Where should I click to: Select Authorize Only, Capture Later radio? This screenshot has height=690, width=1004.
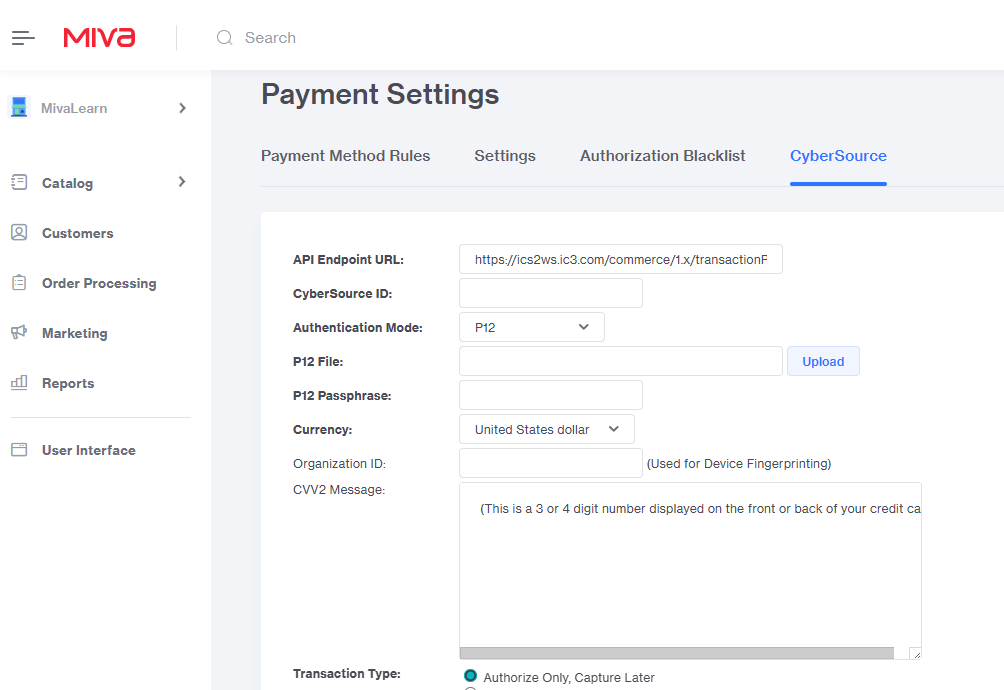pyautogui.click(x=470, y=676)
